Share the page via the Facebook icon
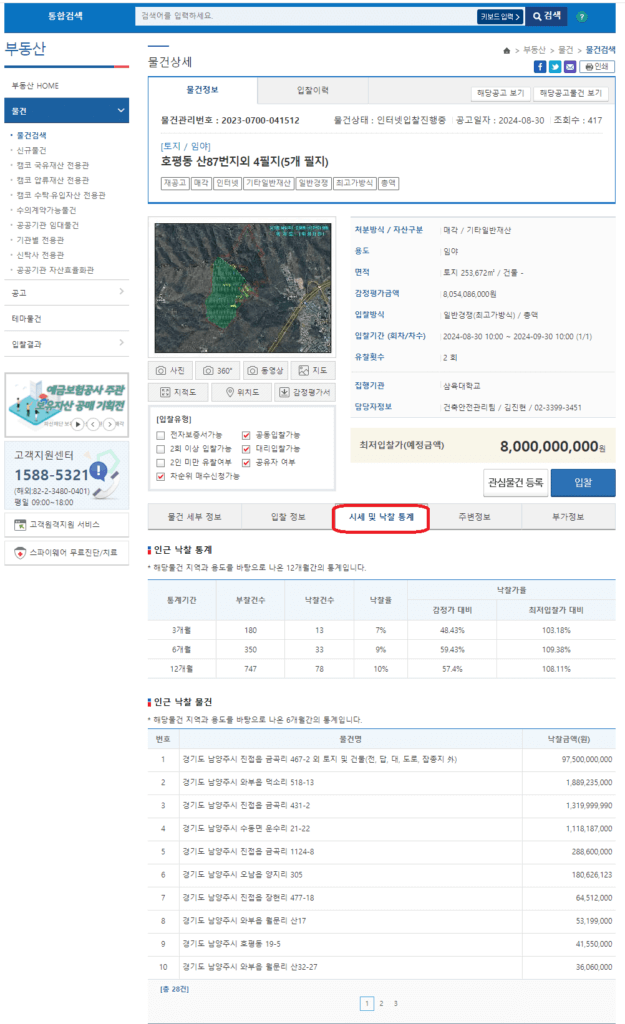 (x=540, y=67)
